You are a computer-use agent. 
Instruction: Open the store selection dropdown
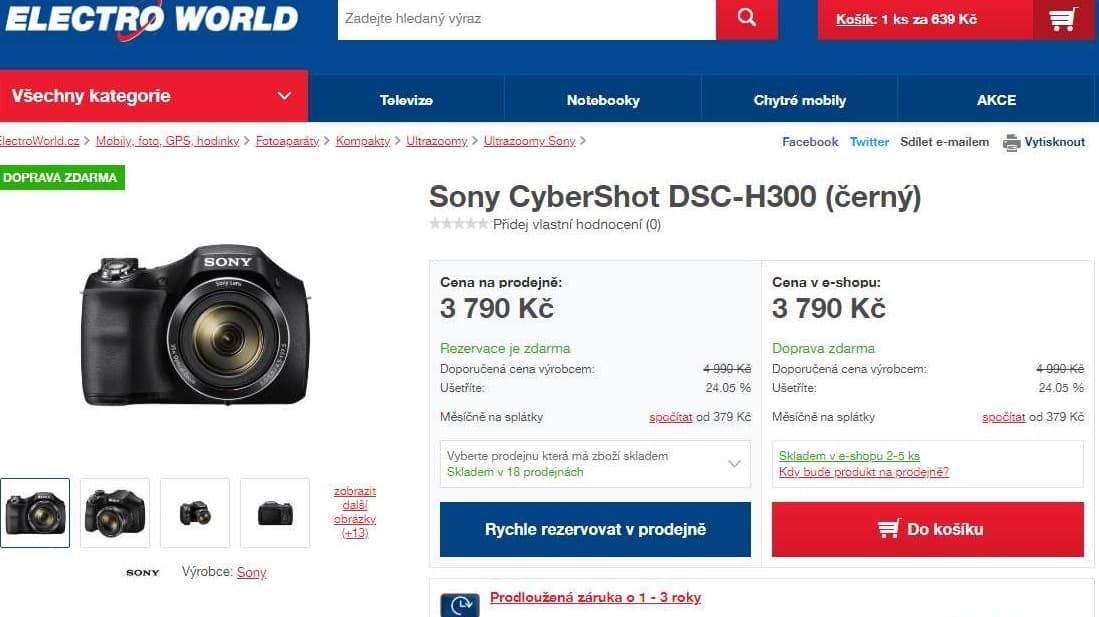tap(595, 463)
